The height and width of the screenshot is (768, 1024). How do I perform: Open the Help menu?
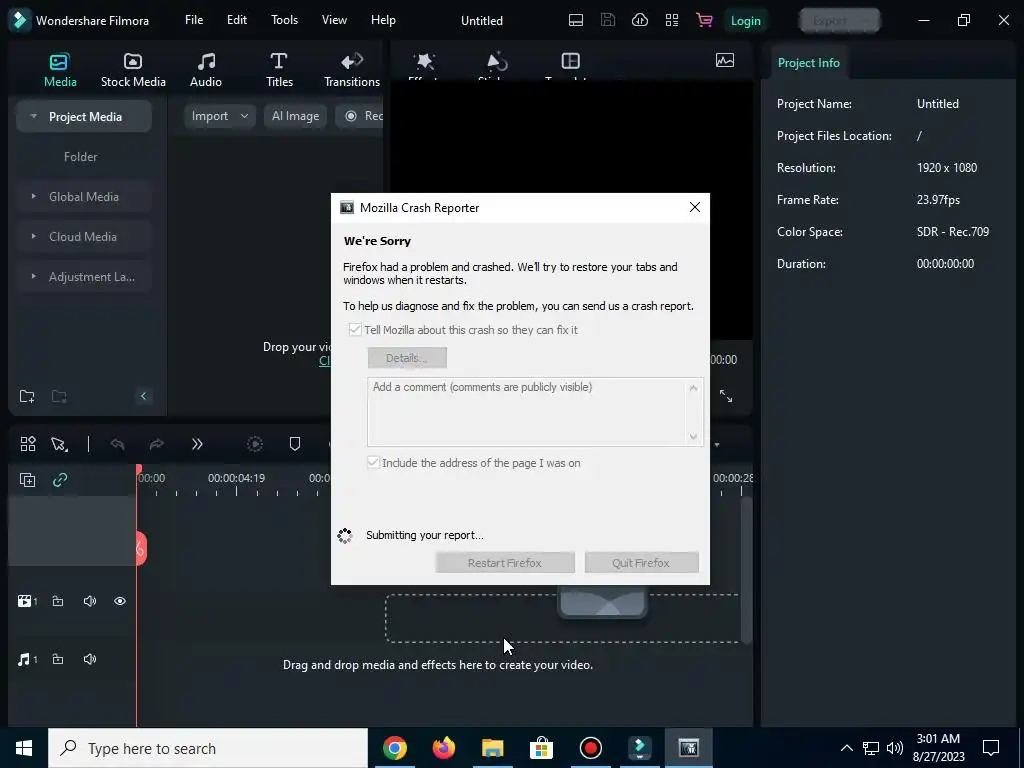pos(383,20)
